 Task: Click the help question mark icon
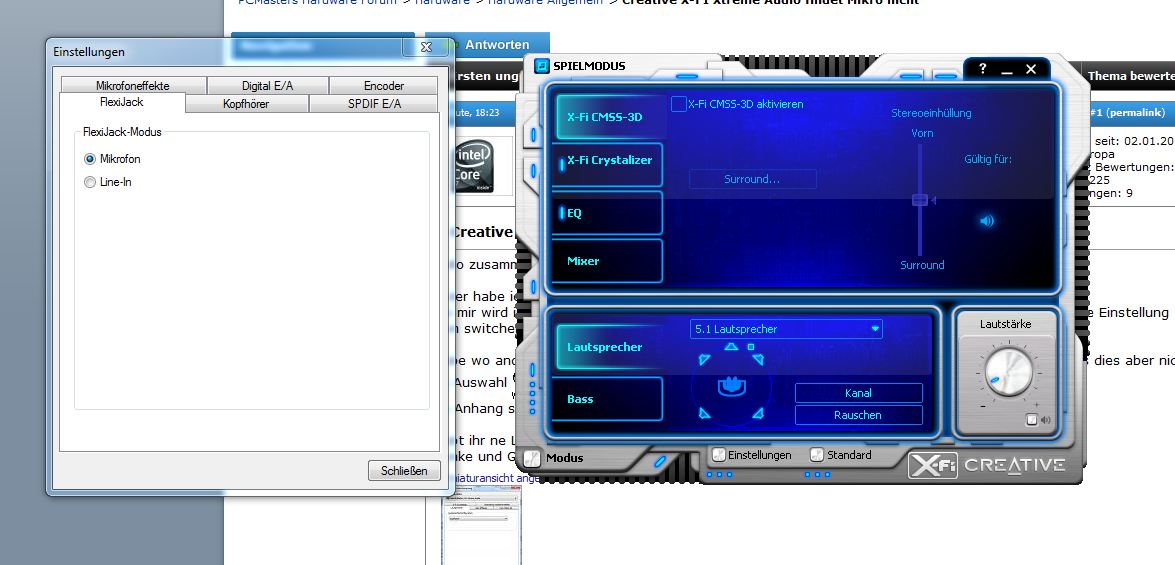982,69
